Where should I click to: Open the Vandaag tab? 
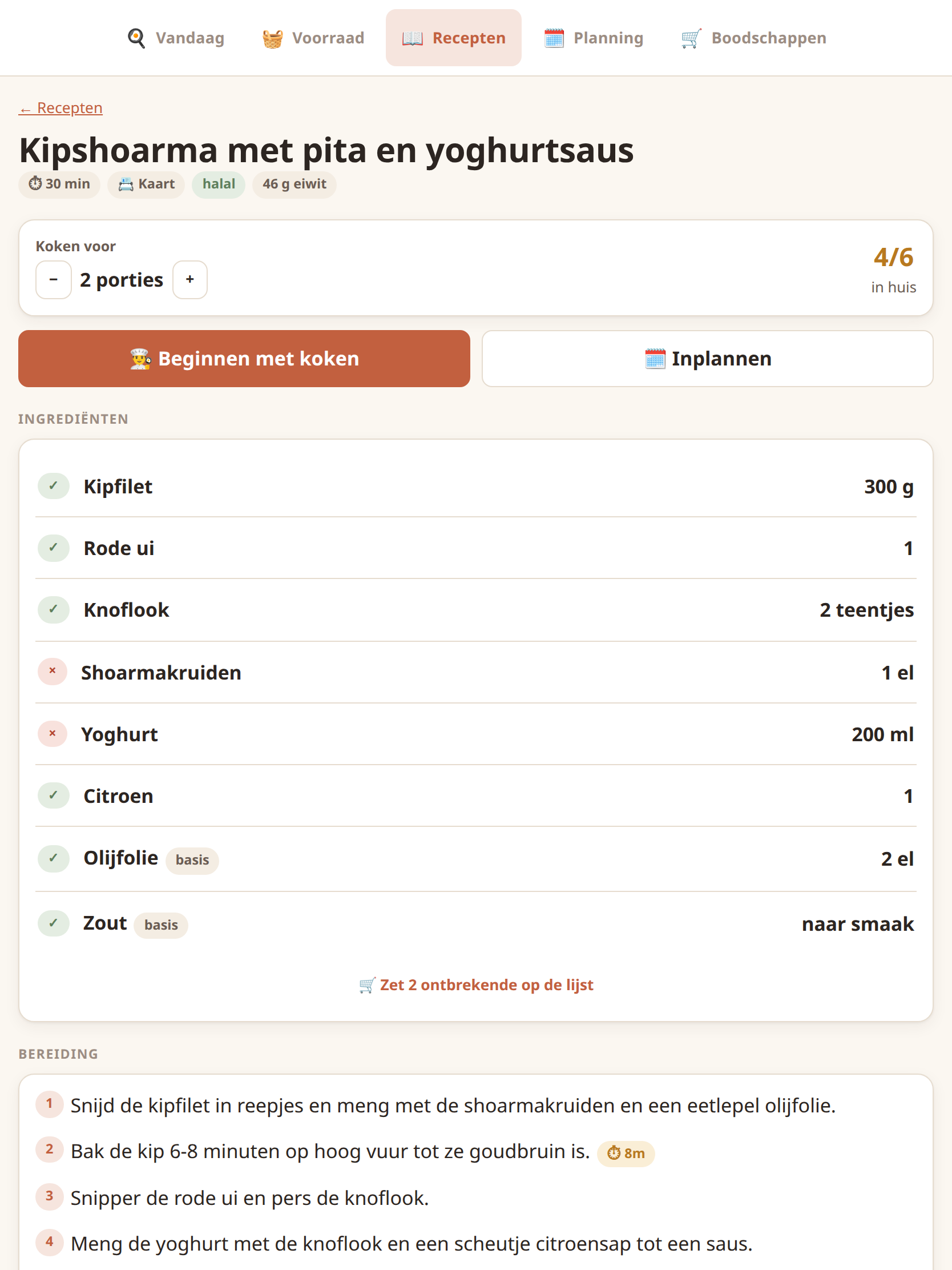click(x=176, y=38)
